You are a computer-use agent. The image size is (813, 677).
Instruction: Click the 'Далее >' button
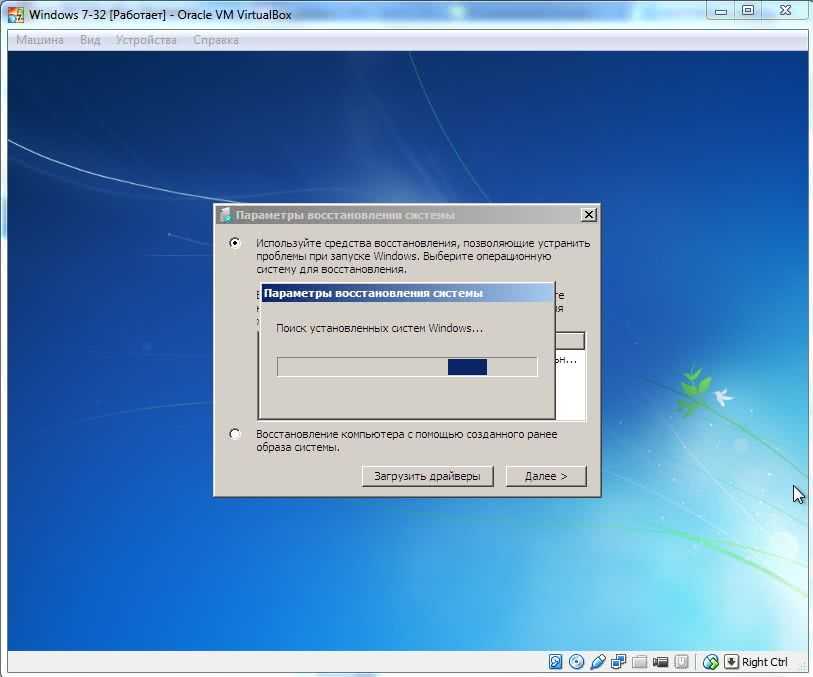[546, 476]
